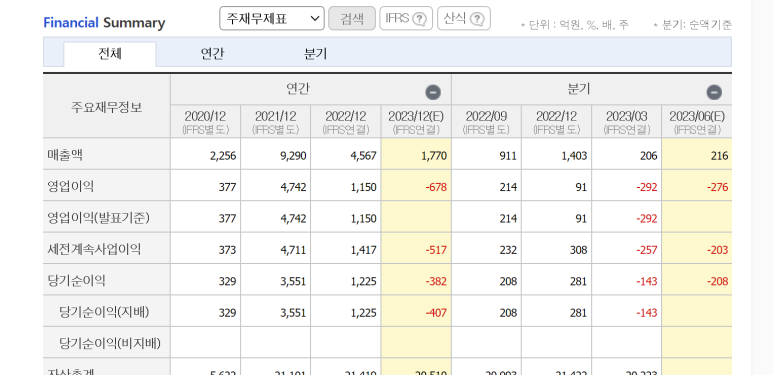The width and height of the screenshot is (773, 375).
Task: Click the 2022/12 annual column header
Action: click(346, 122)
